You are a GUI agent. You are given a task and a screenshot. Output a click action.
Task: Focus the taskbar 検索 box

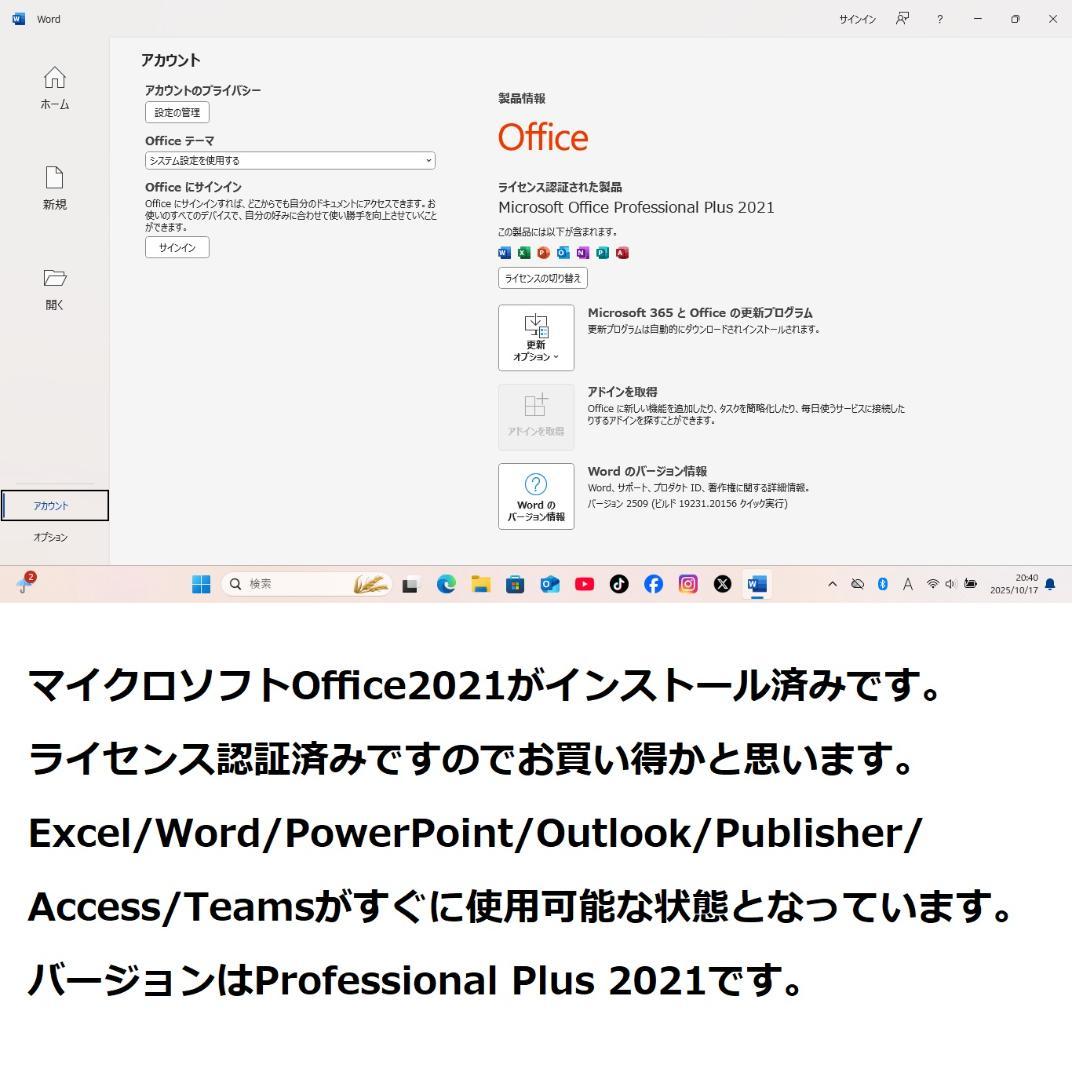307,584
